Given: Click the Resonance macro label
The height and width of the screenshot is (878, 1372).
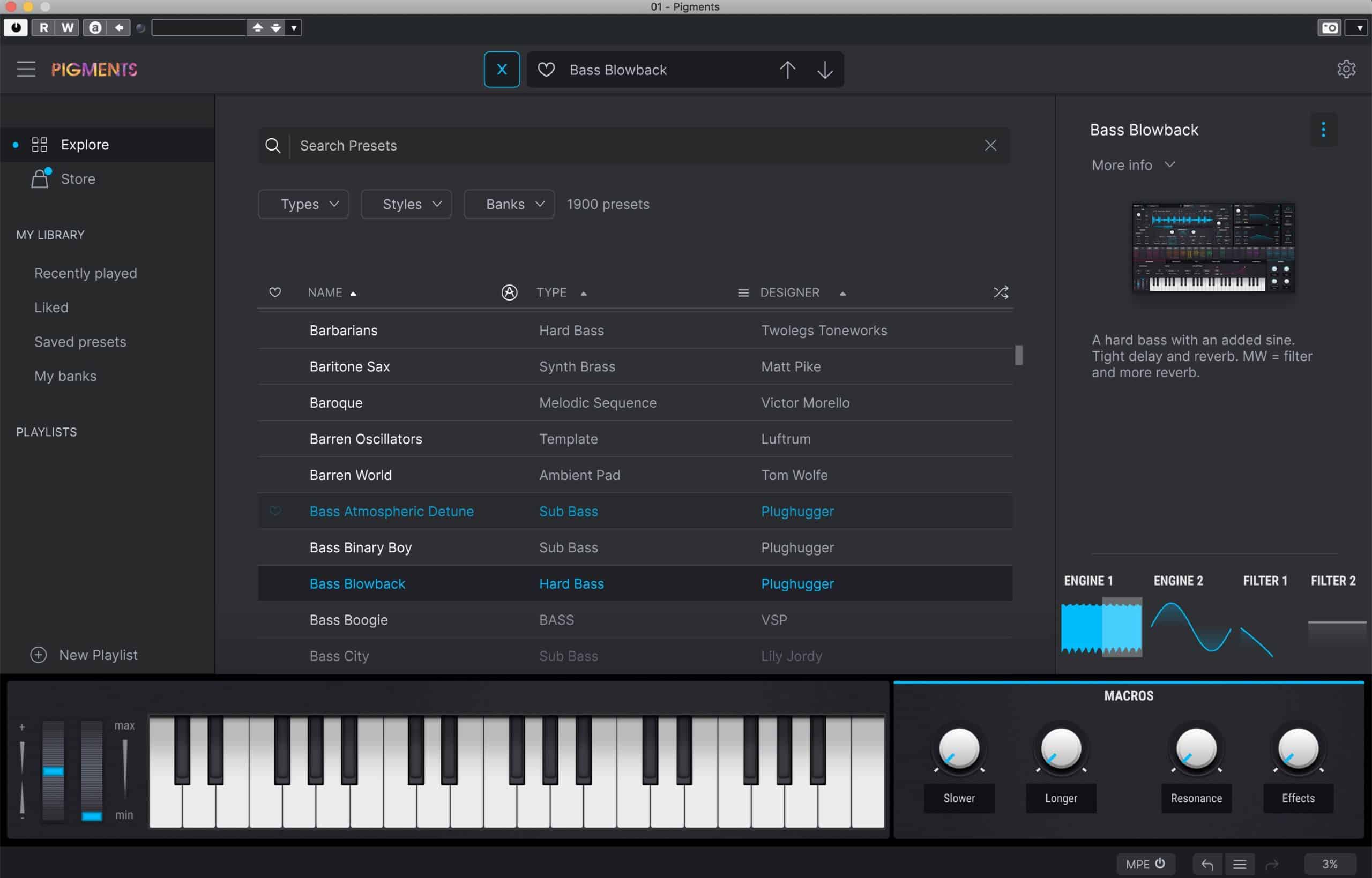Looking at the screenshot, I should [x=1196, y=798].
